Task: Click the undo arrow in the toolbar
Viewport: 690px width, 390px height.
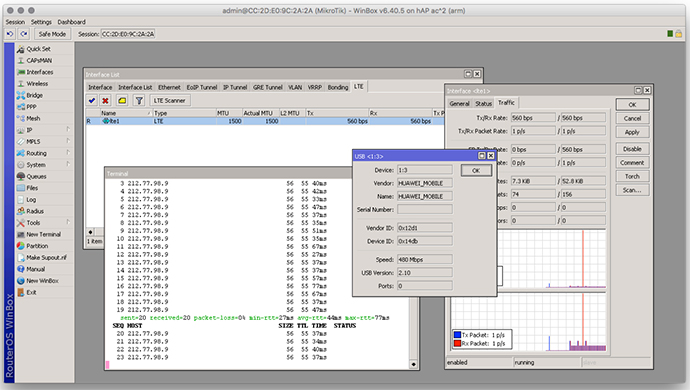Action: tap(10, 34)
